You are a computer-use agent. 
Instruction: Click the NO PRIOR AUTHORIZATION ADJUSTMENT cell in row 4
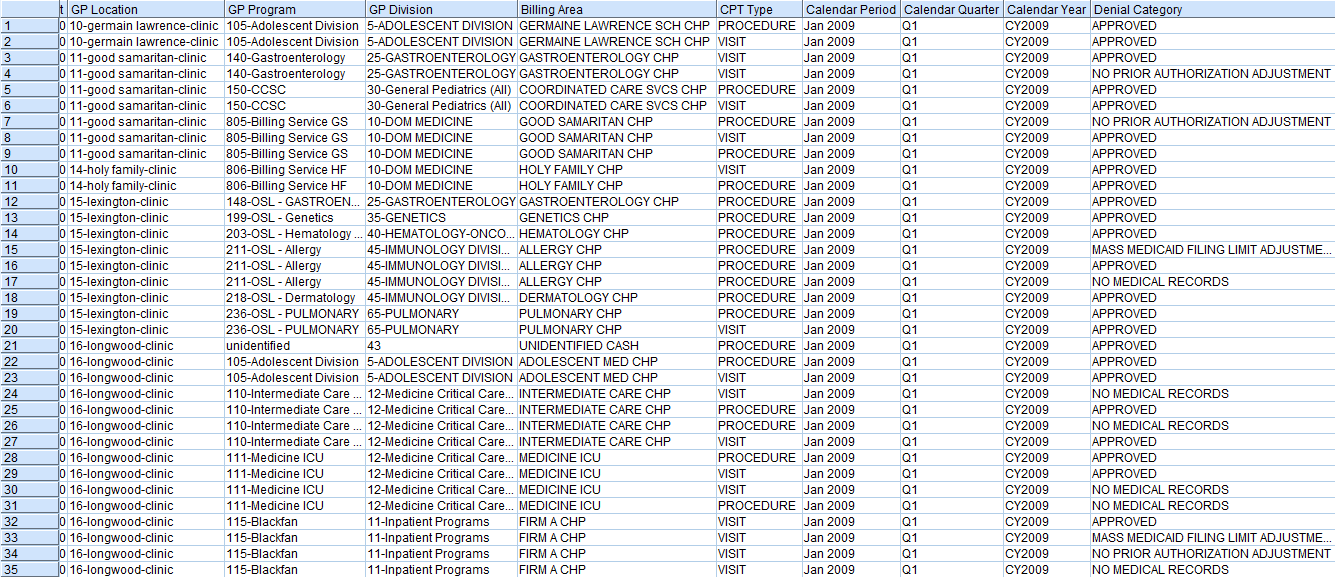[x=1200, y=74]
